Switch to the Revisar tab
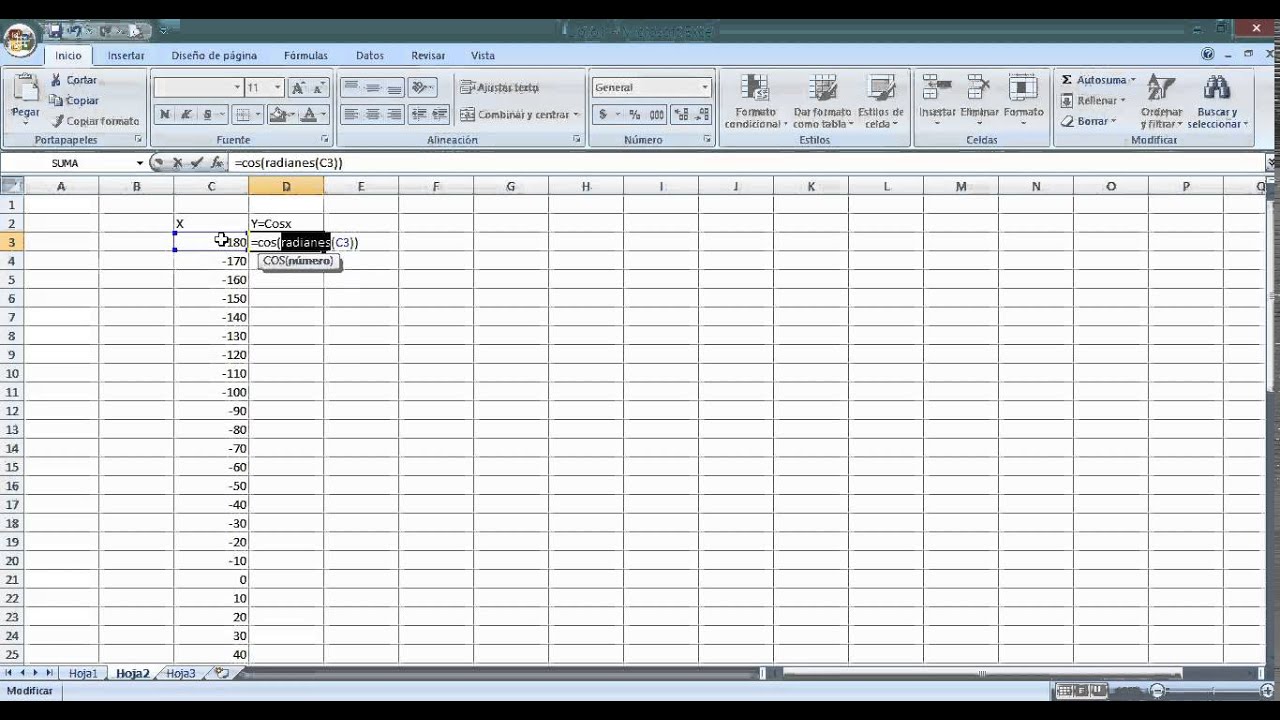Viewport: 1280px width, 720px height. (x=428, y=56)
